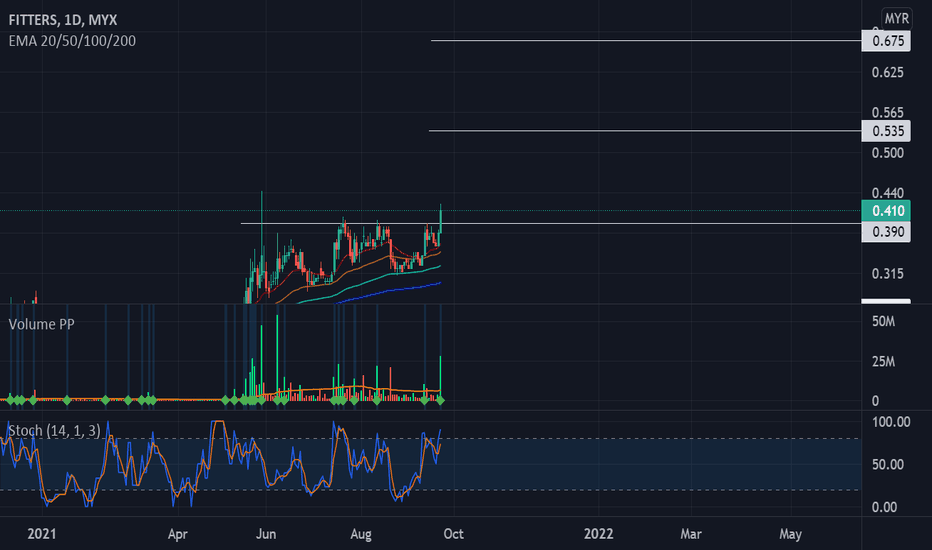Click the FITTERS, 1D, MYX symbol title
Screen dimensions: 932x550
62,20
